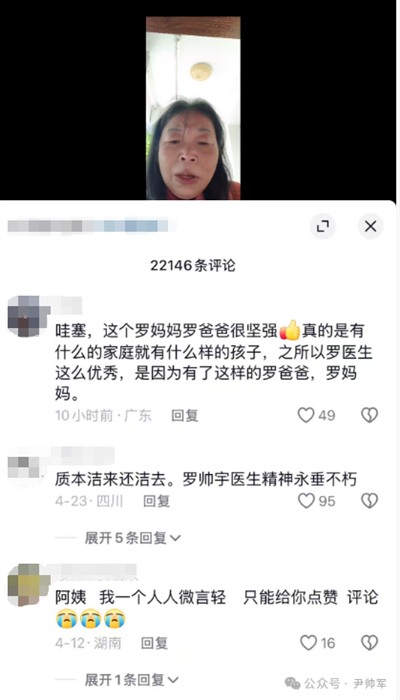Expand 5 replies under Sichuan comment

(x=133, y=538)
